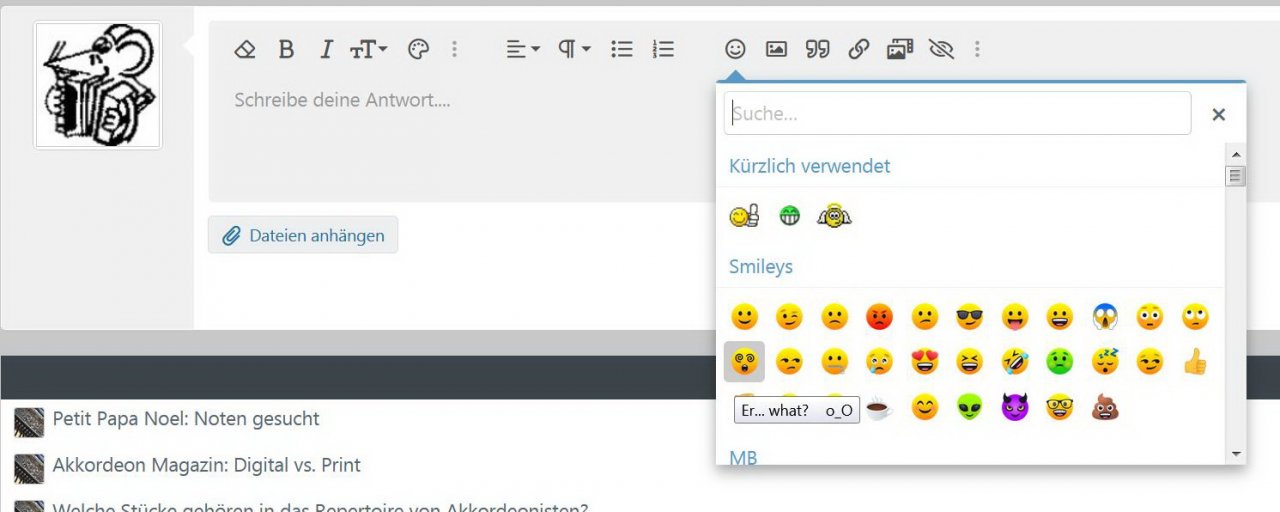Pick the recently used green grin smiley
This screenshot has width=1280, height=512.
tap(790, 216)
